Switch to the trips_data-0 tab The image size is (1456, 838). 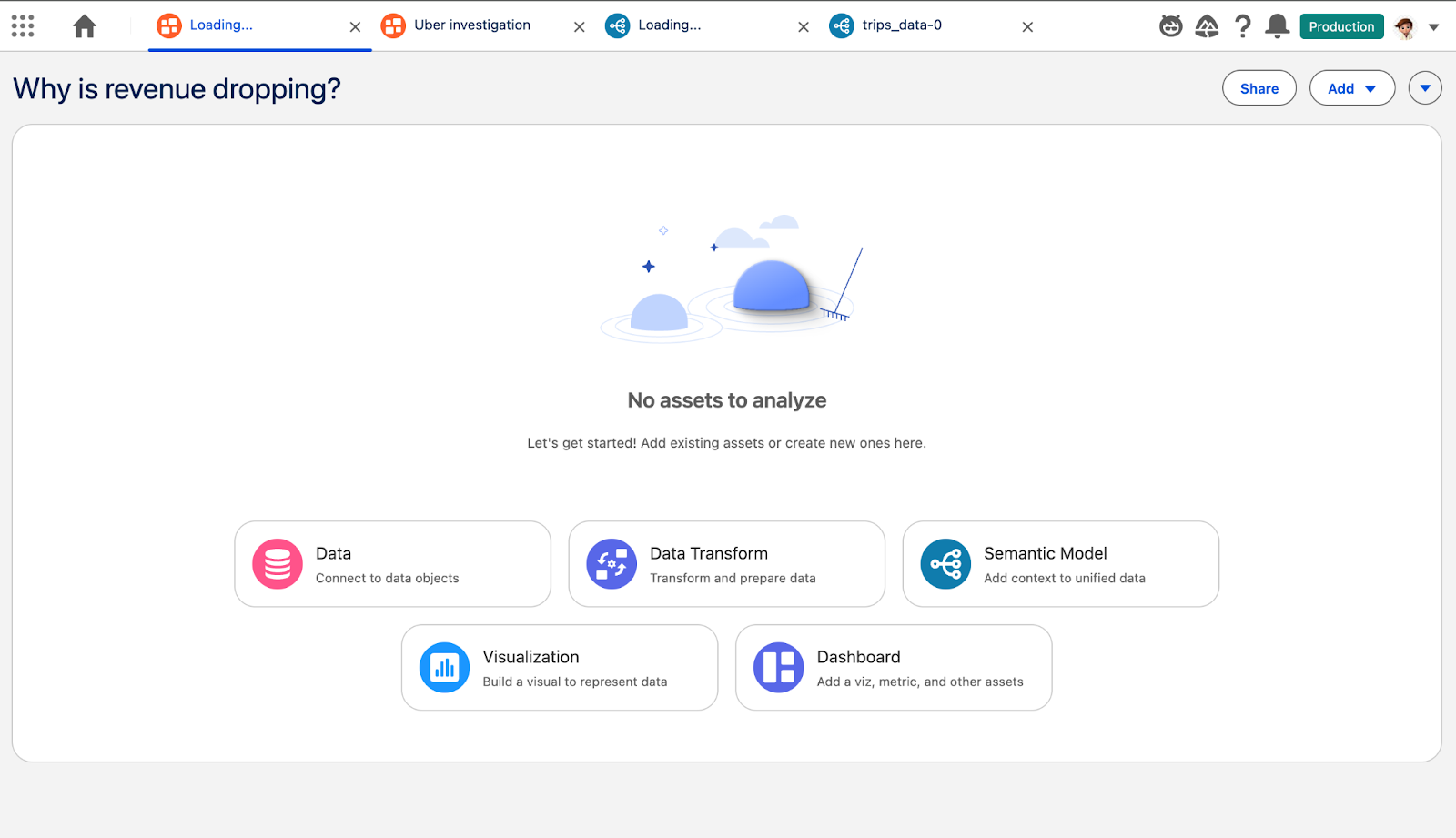coord(901,25)
